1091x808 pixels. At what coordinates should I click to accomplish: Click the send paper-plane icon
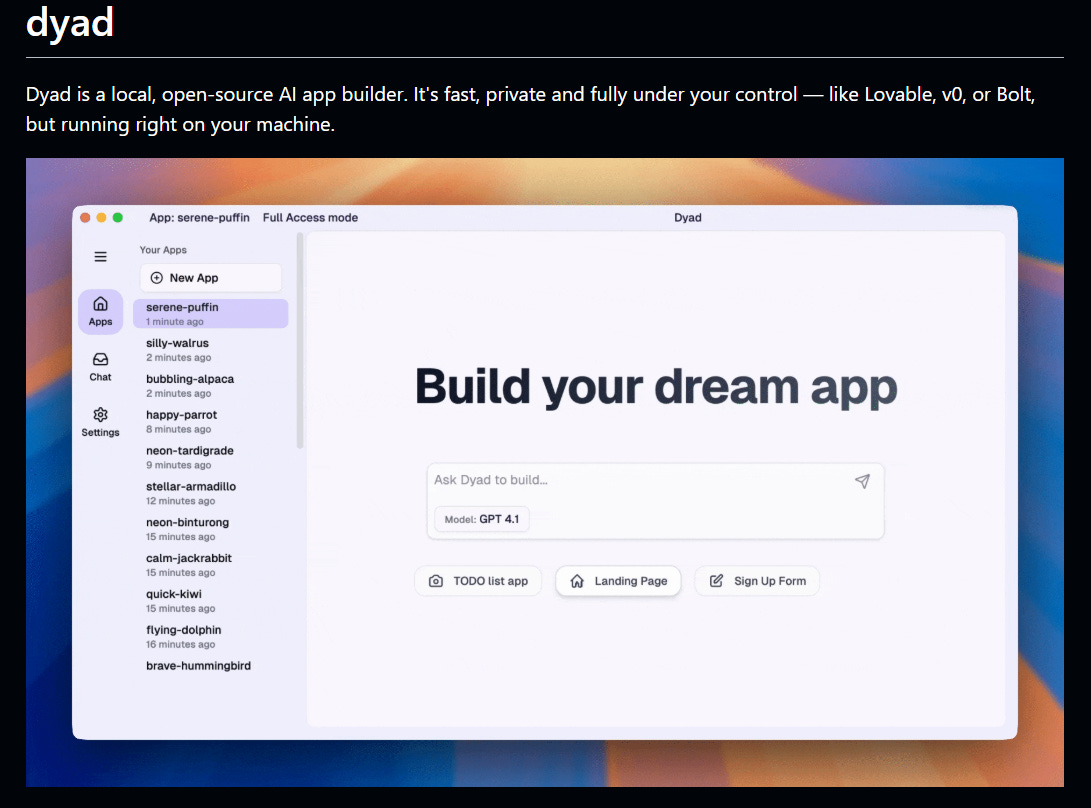click(862, 481)
